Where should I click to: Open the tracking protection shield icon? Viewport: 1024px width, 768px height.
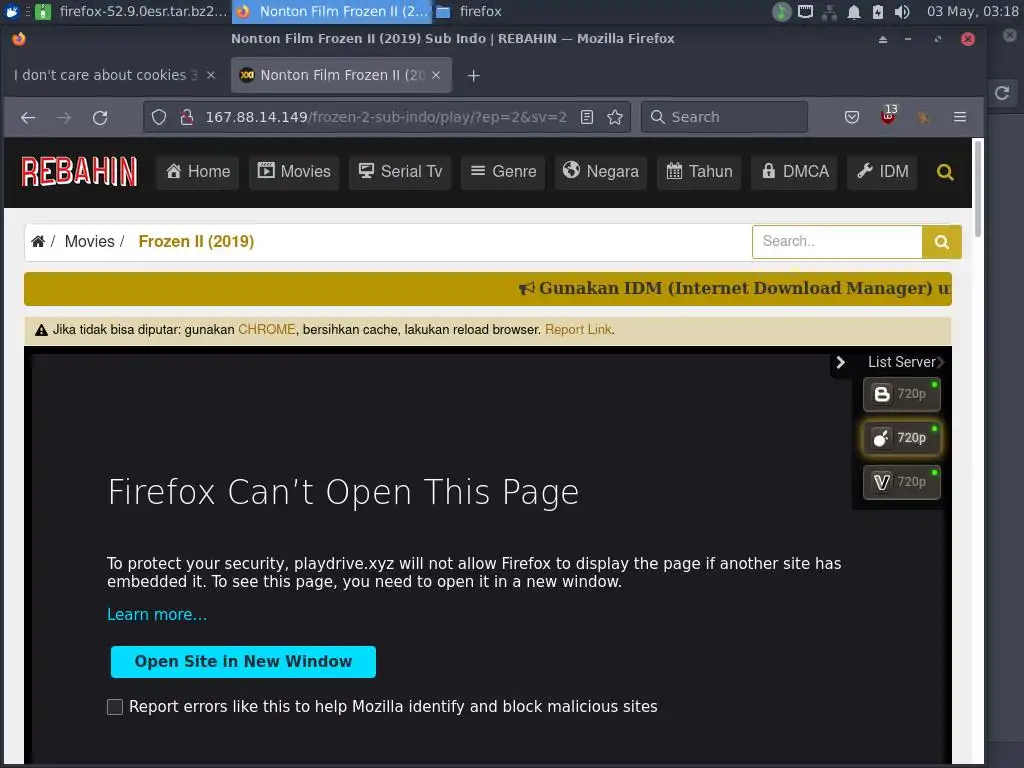click(159, 117)
